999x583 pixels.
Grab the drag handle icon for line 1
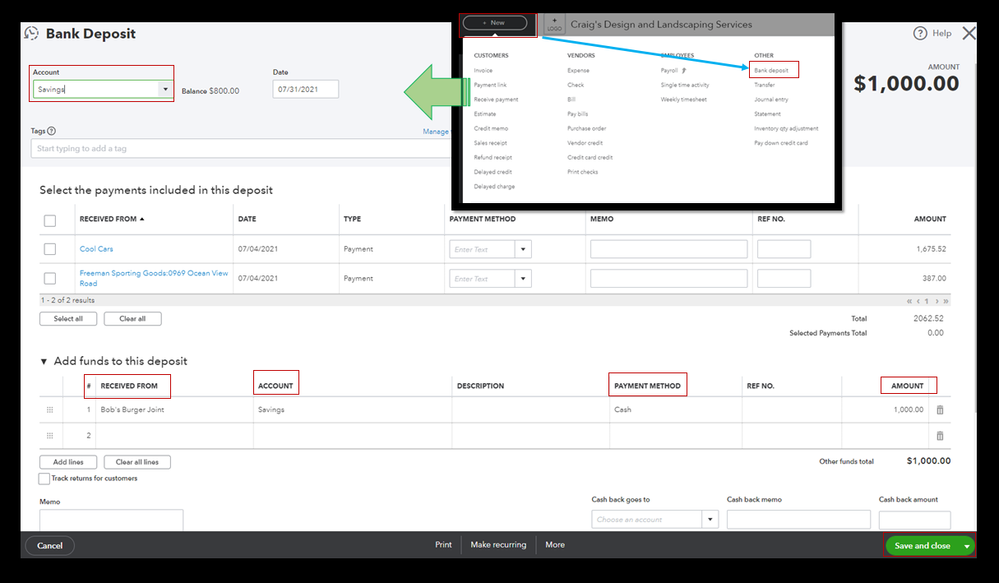[x=50, y=410]
